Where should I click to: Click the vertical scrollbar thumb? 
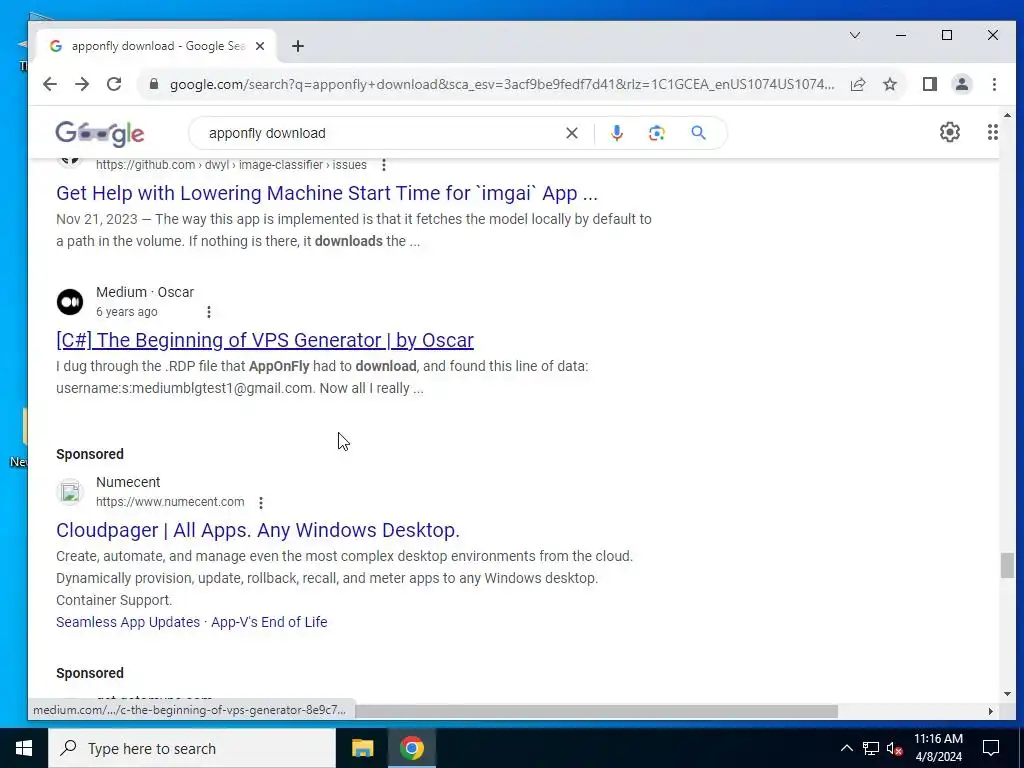1007,566
